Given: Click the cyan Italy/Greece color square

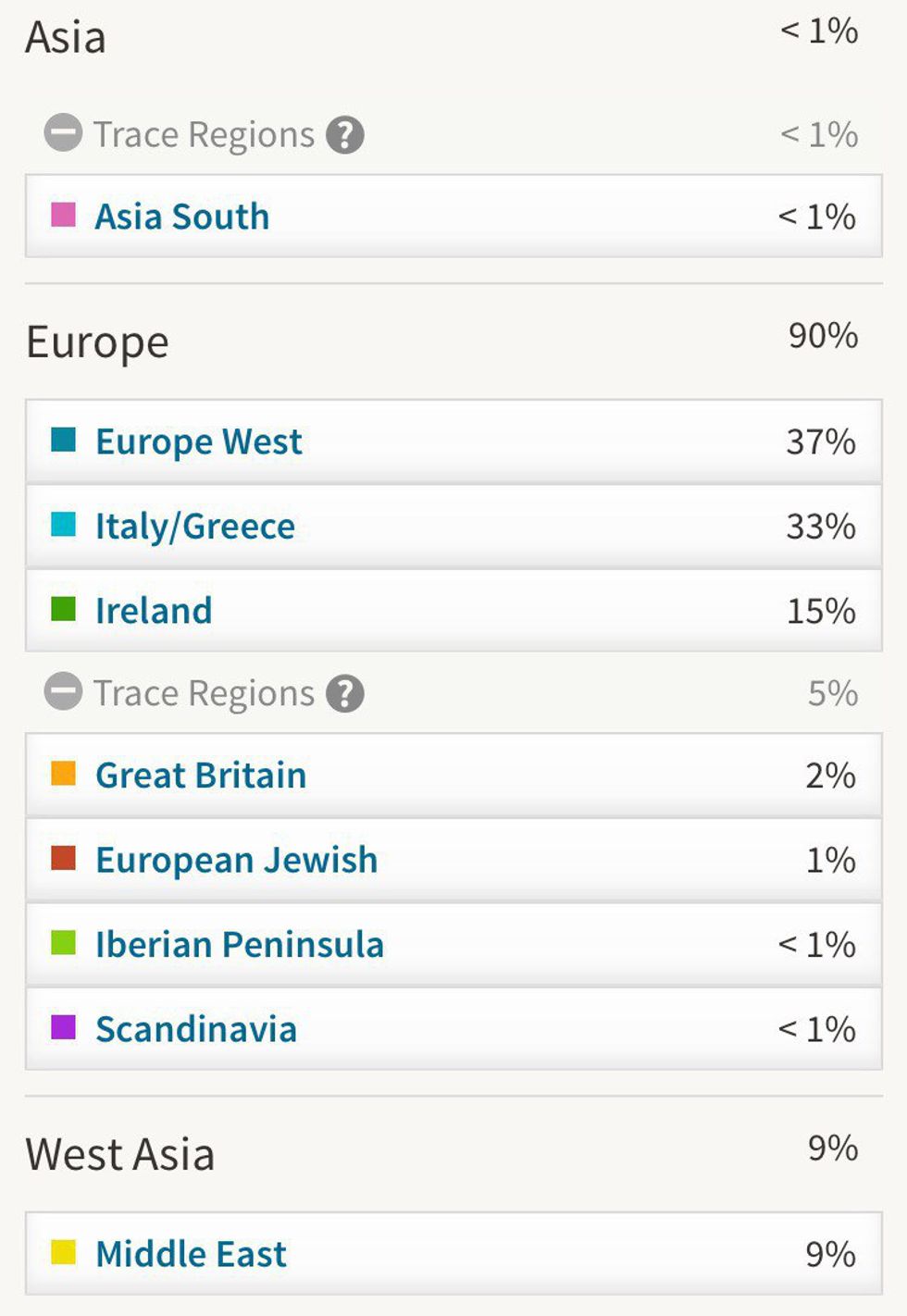Looking at the screenshot, I should [63, 524].
